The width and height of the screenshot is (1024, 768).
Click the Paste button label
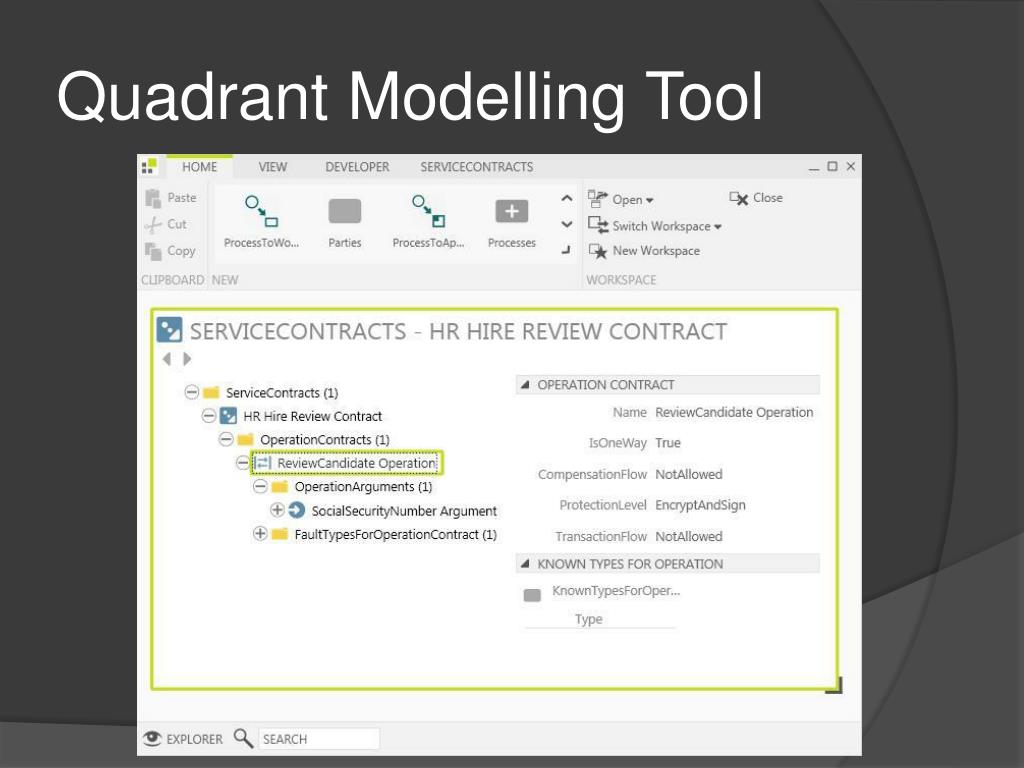tap(182, 197)
